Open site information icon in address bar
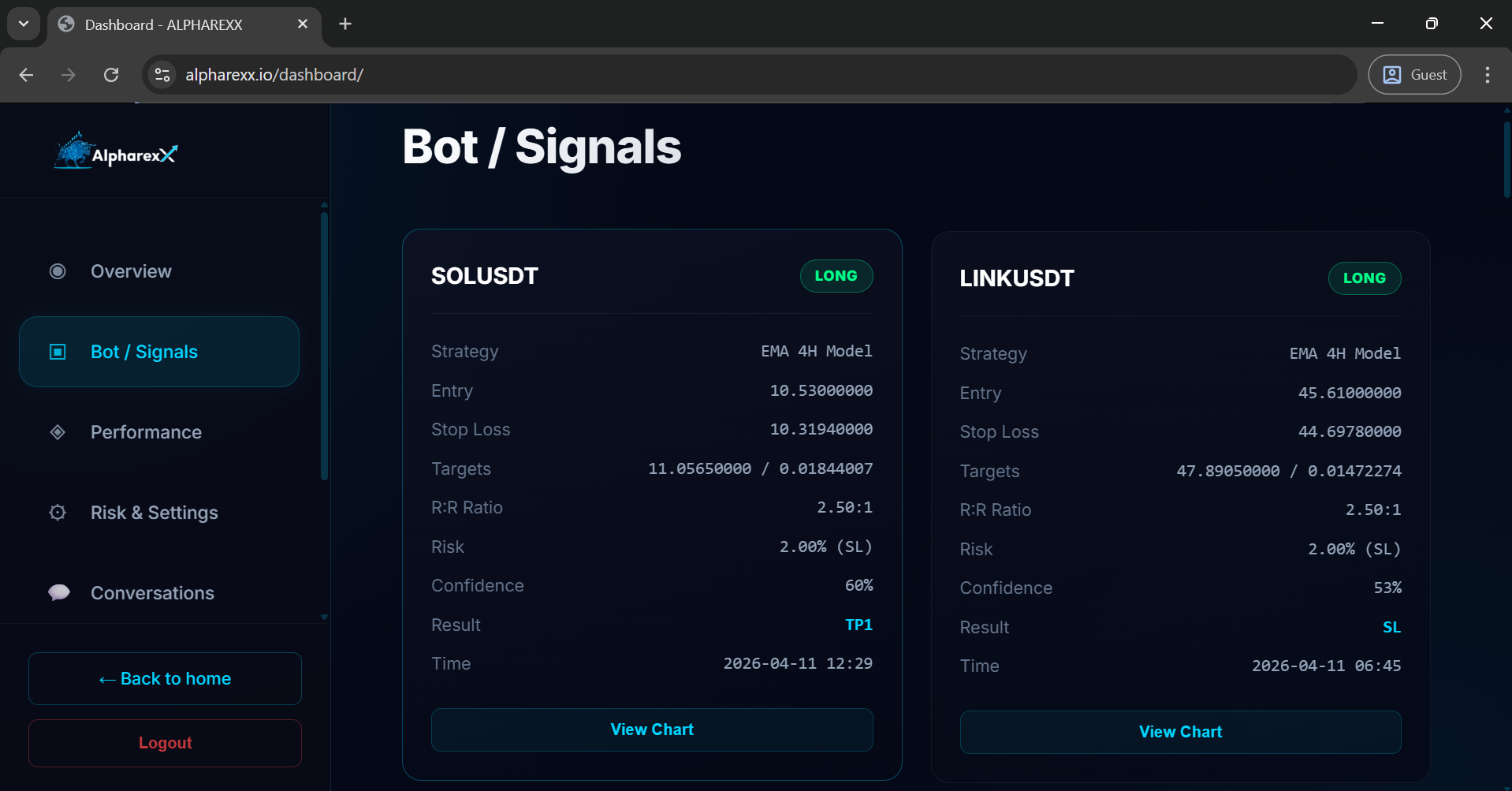Viewport: 1512px width, 791px height. point(162,75)
